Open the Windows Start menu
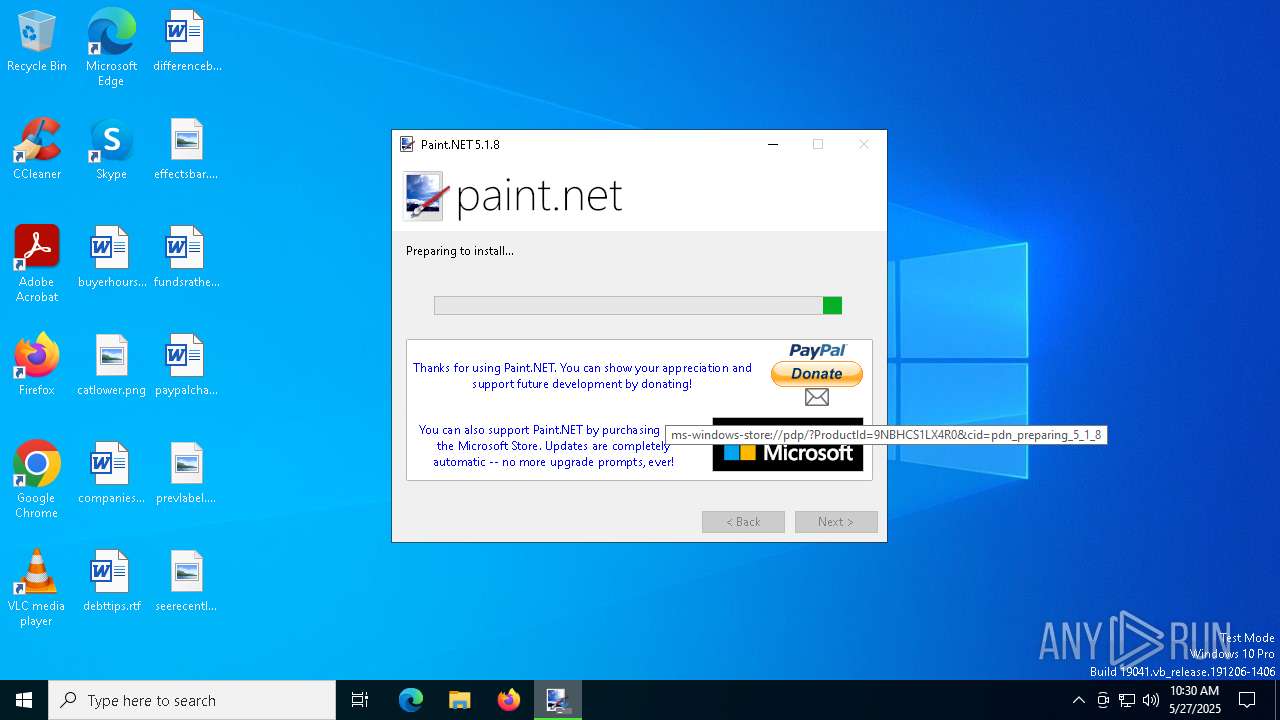The height and width of the screenshot is (720, 1280). (x=24, y=700)
